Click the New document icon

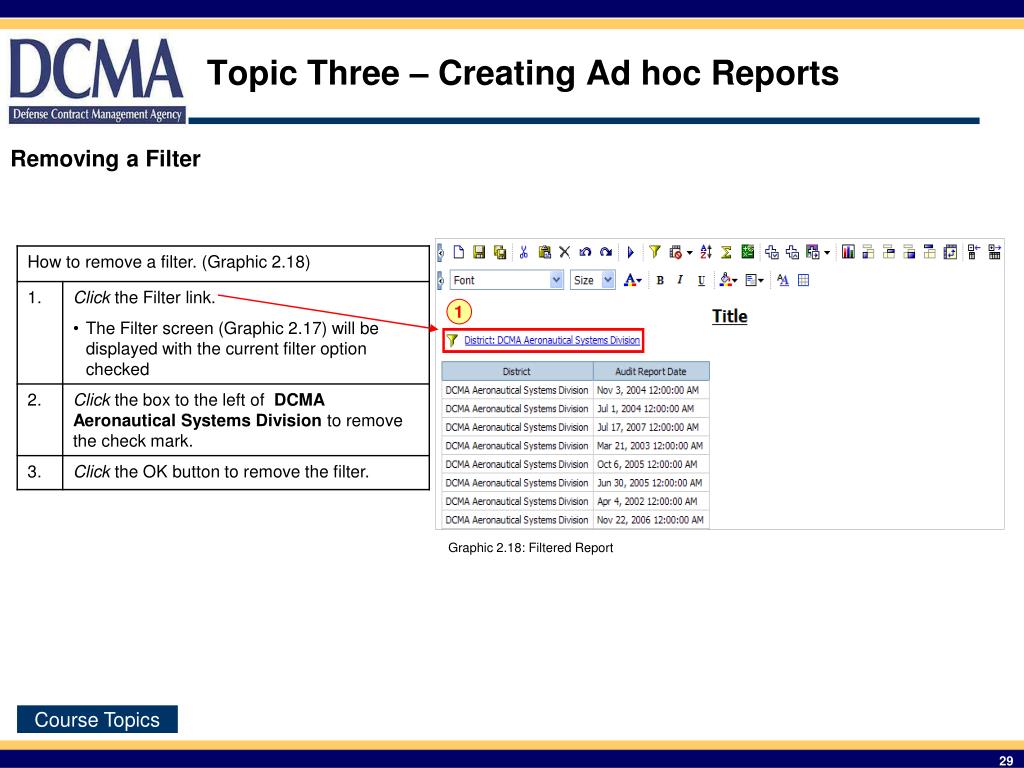coord(459,252)
